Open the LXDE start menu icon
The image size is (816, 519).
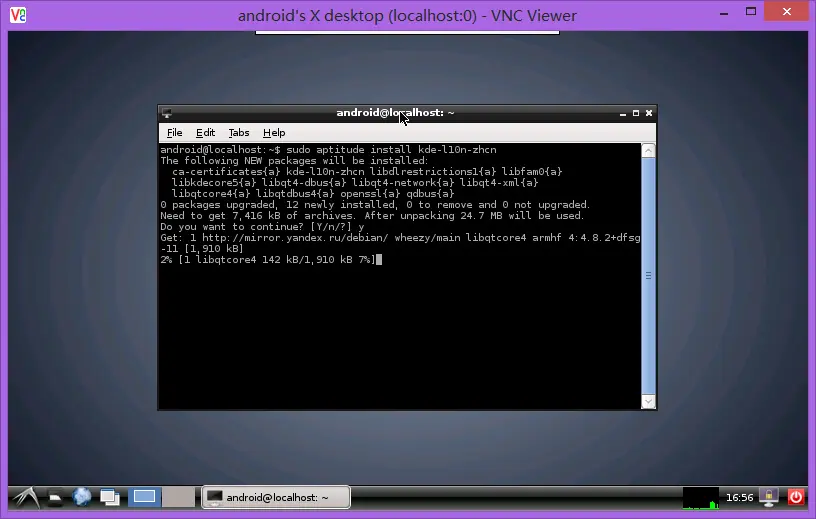[26, 498]
